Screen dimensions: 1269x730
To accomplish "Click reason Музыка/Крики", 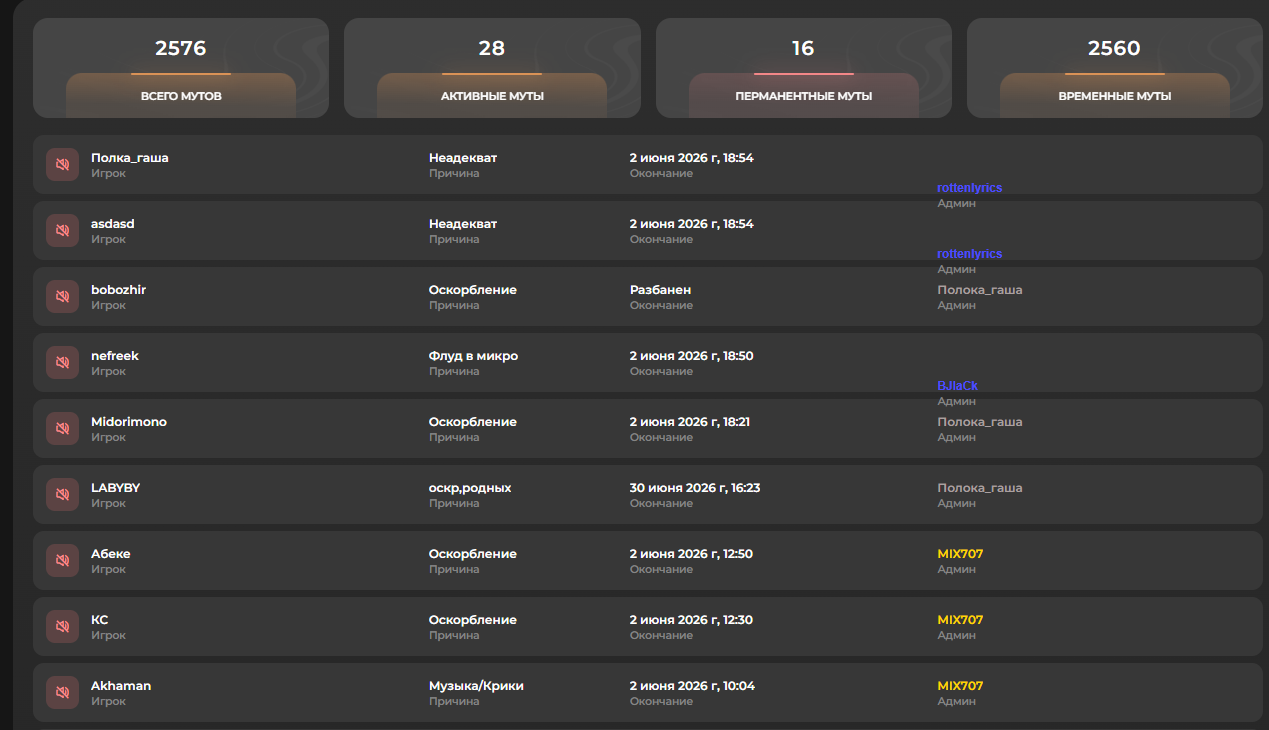I will tap(476, 686).
